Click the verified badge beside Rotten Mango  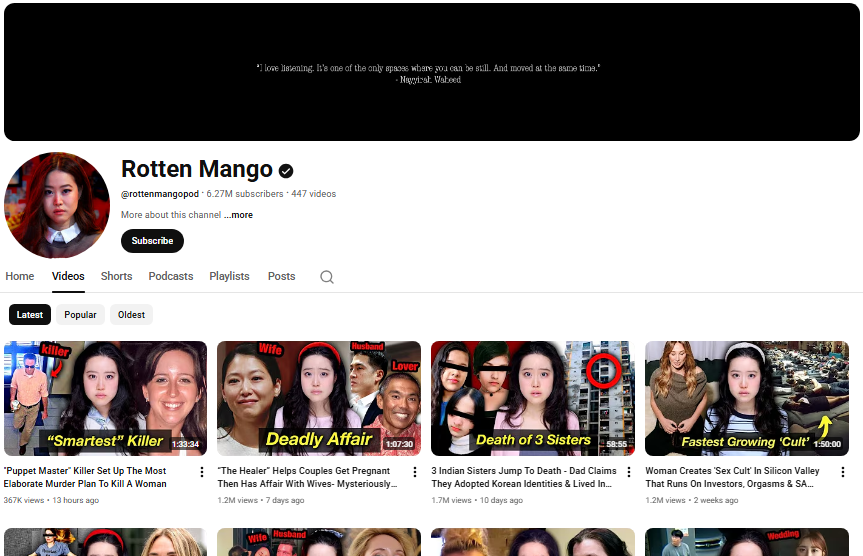pos(286,171)
